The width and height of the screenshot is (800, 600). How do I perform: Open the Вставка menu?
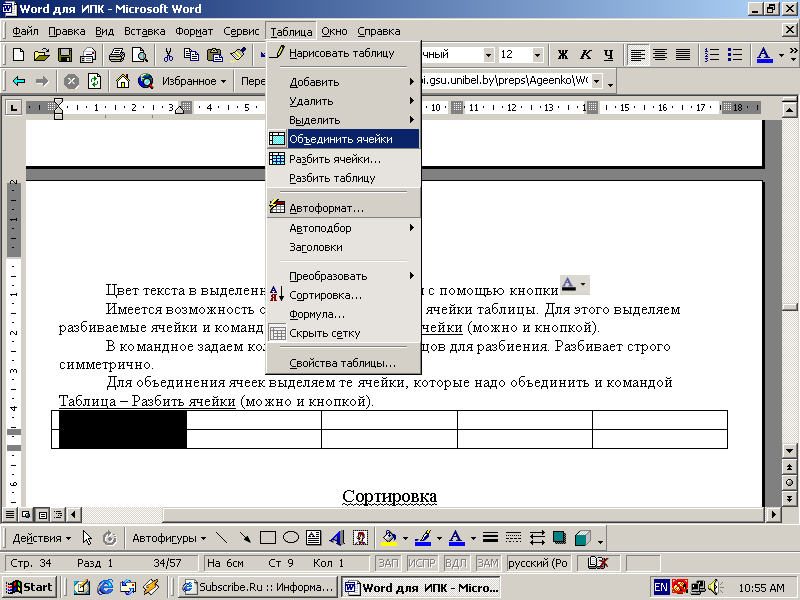click(x=144, y=31)
